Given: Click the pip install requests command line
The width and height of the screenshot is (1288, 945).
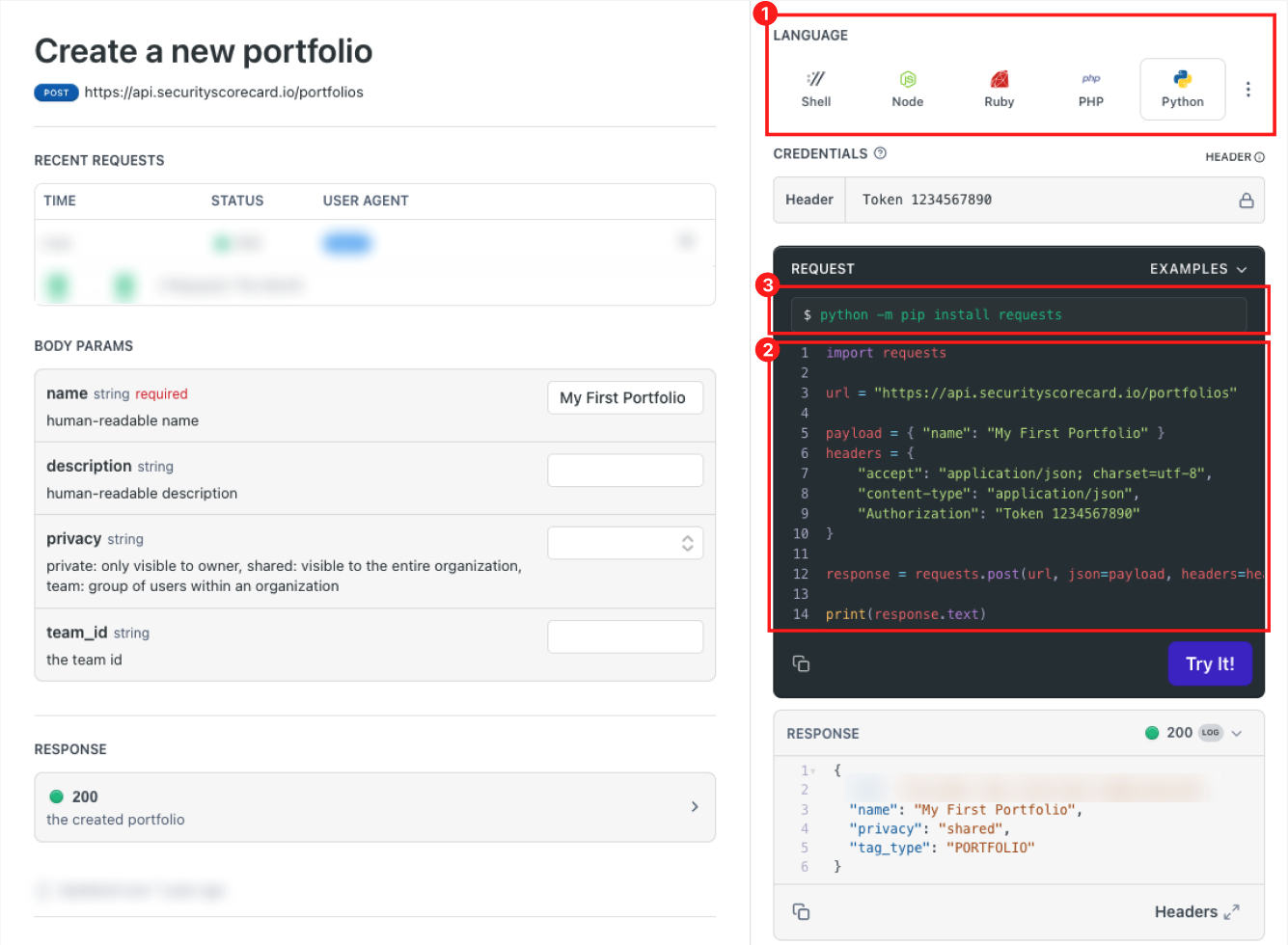Looking at the screenshot, I should click(1019, 314).
